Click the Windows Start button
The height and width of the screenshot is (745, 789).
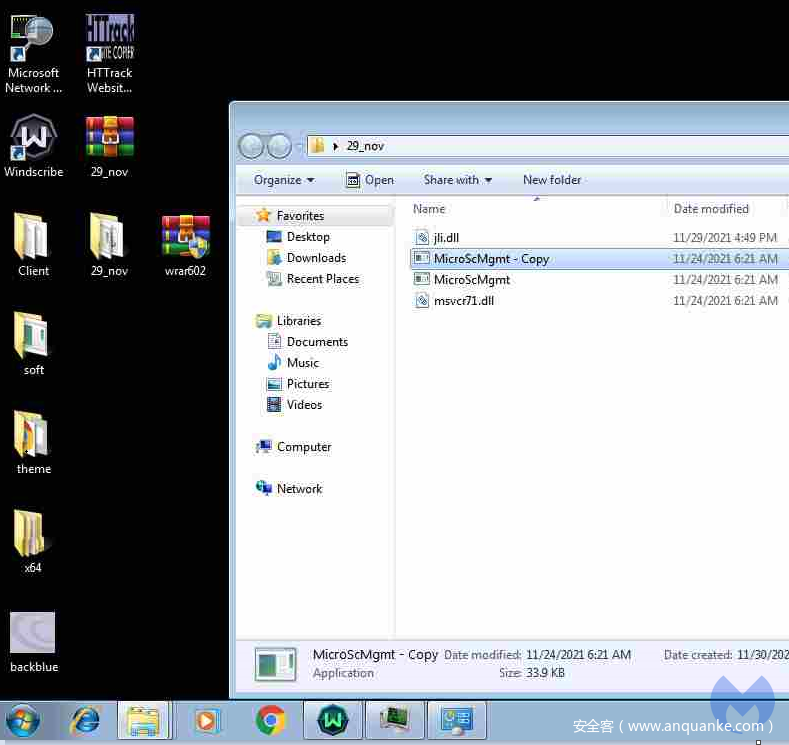pyautogui.click(x=23, y=720)
